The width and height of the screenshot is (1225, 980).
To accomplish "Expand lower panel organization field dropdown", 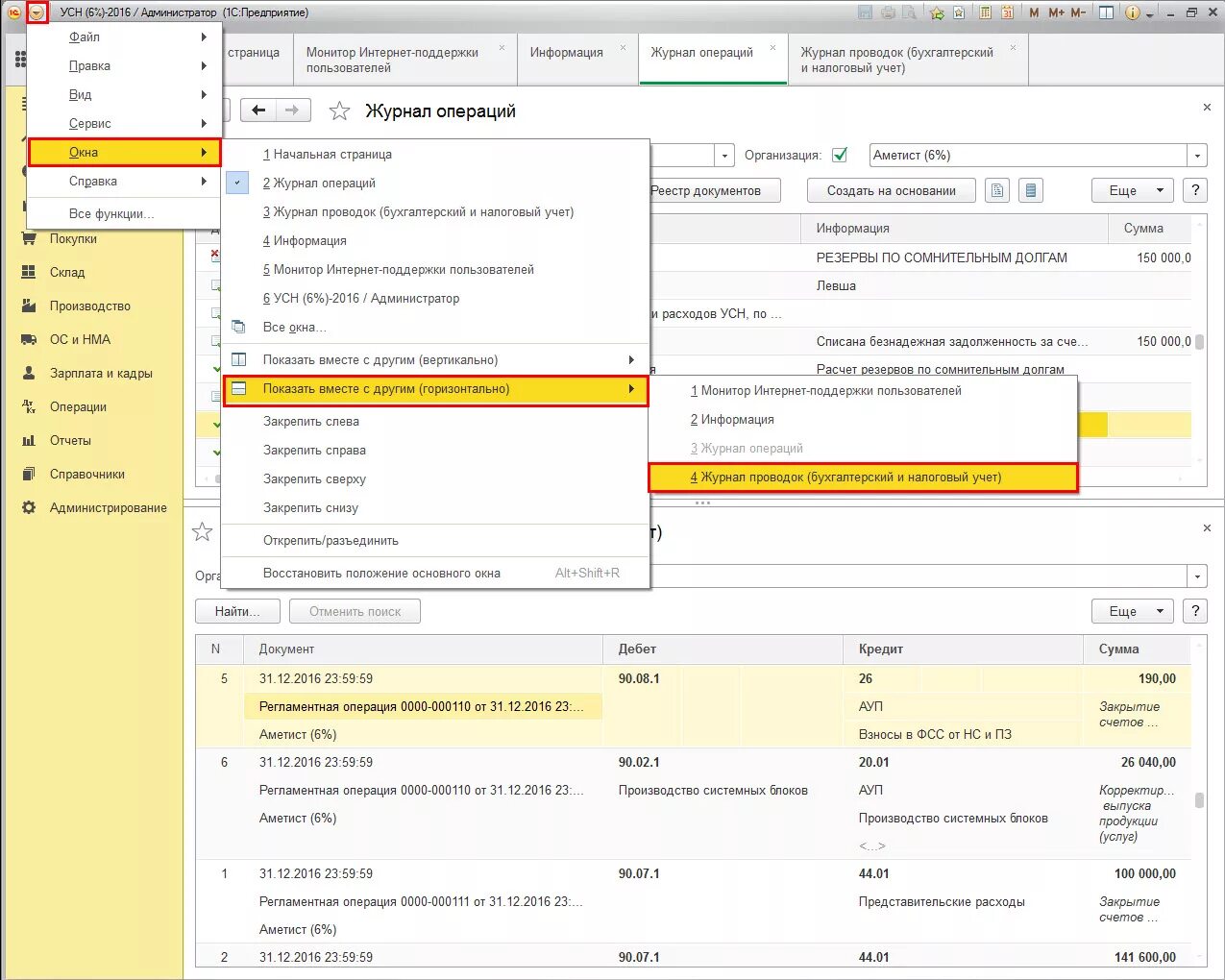I will 1197,576.
